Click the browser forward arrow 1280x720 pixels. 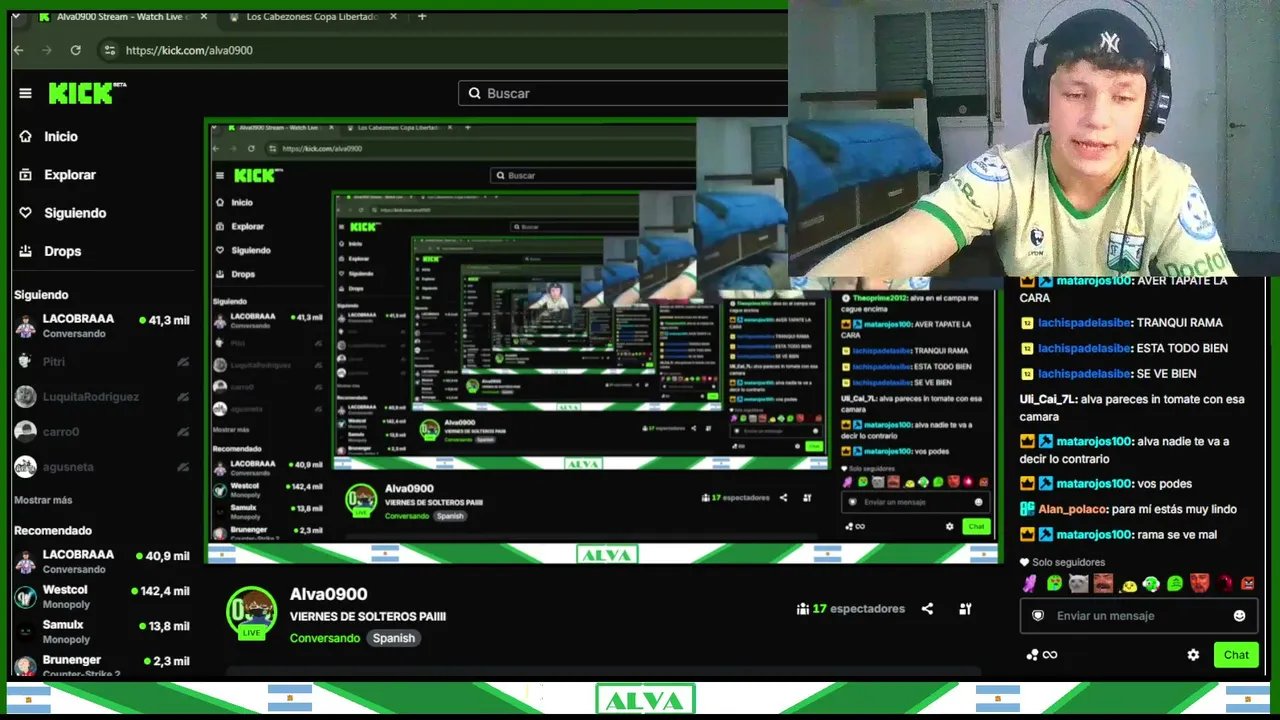pyautogui.click(x=46, y=50)
